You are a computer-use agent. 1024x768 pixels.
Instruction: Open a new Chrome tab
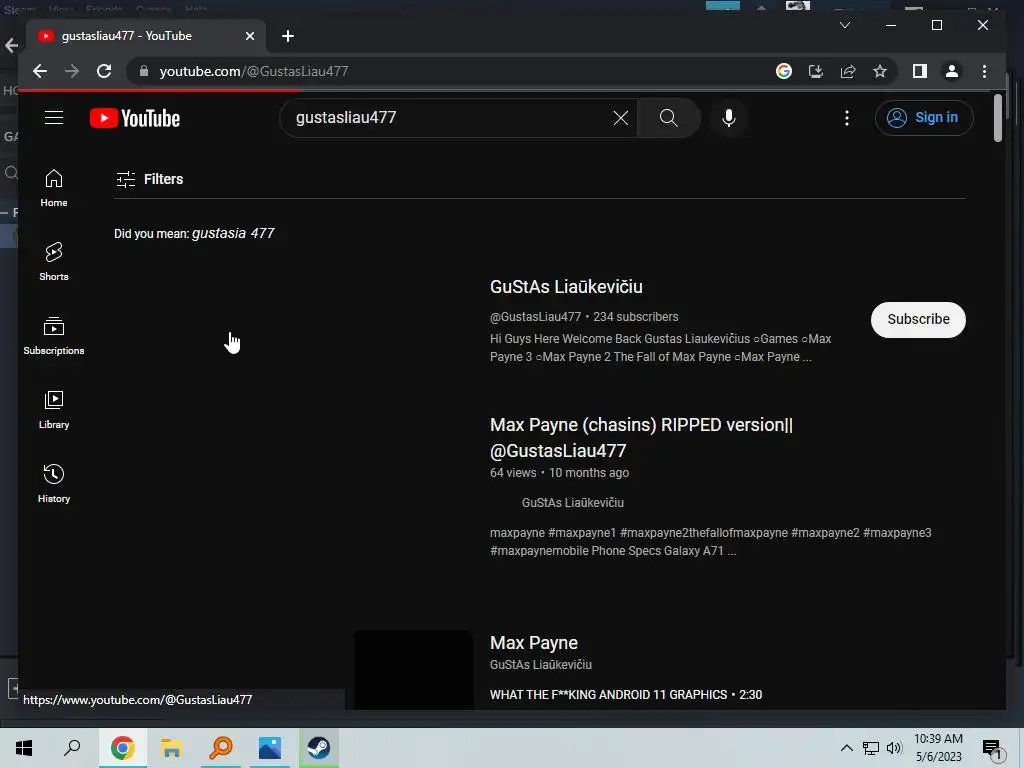(287, 36)
